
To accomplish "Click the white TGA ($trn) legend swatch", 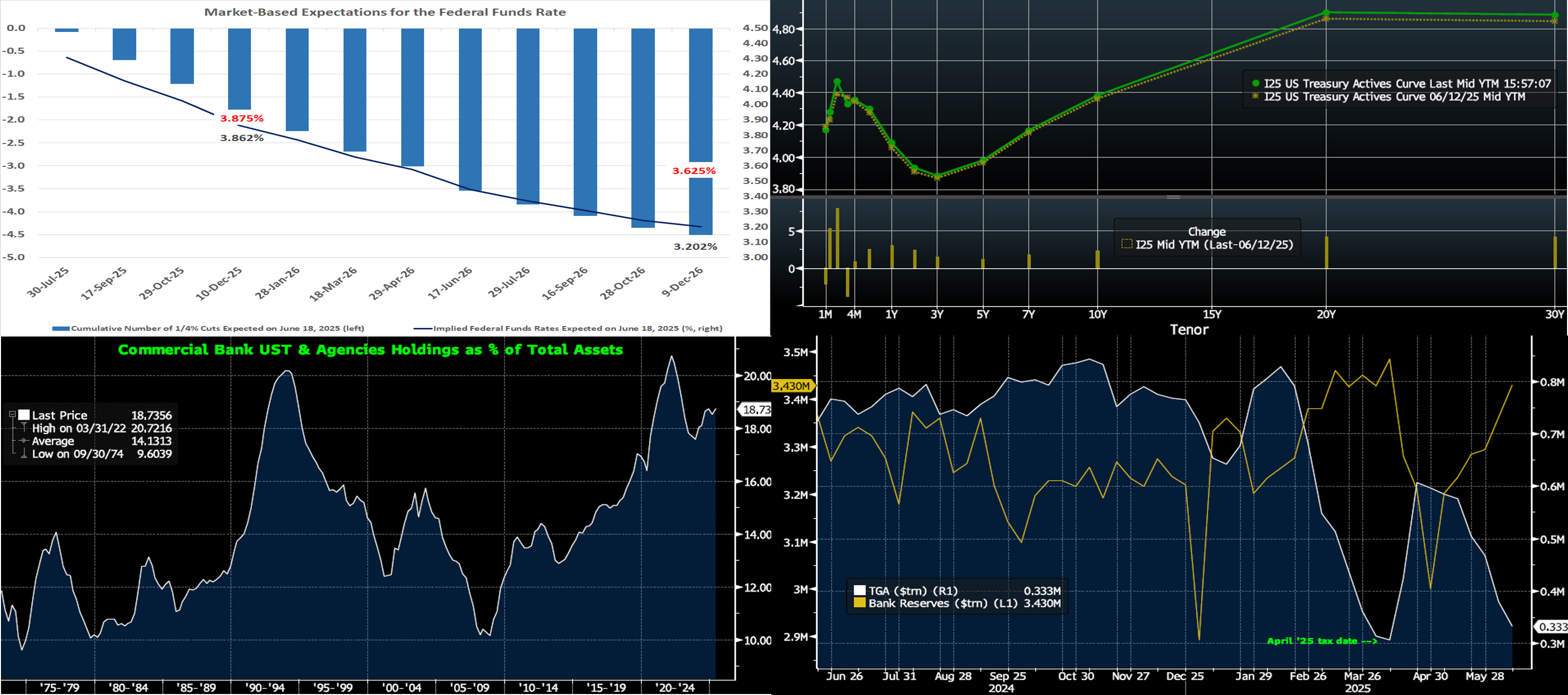I will point(860,590).
